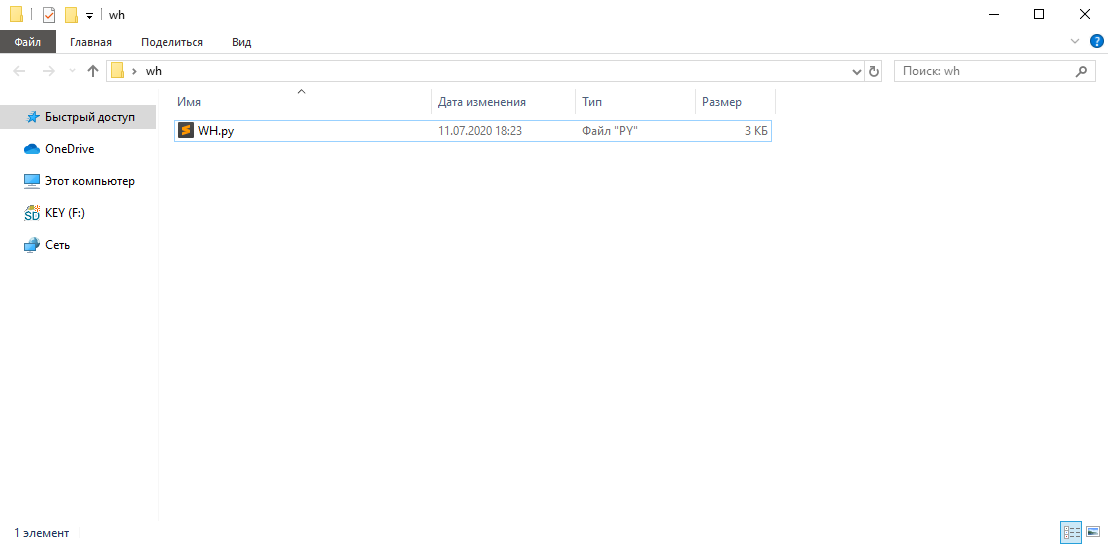Click the 1 элемент status bar text

point(42,533)
